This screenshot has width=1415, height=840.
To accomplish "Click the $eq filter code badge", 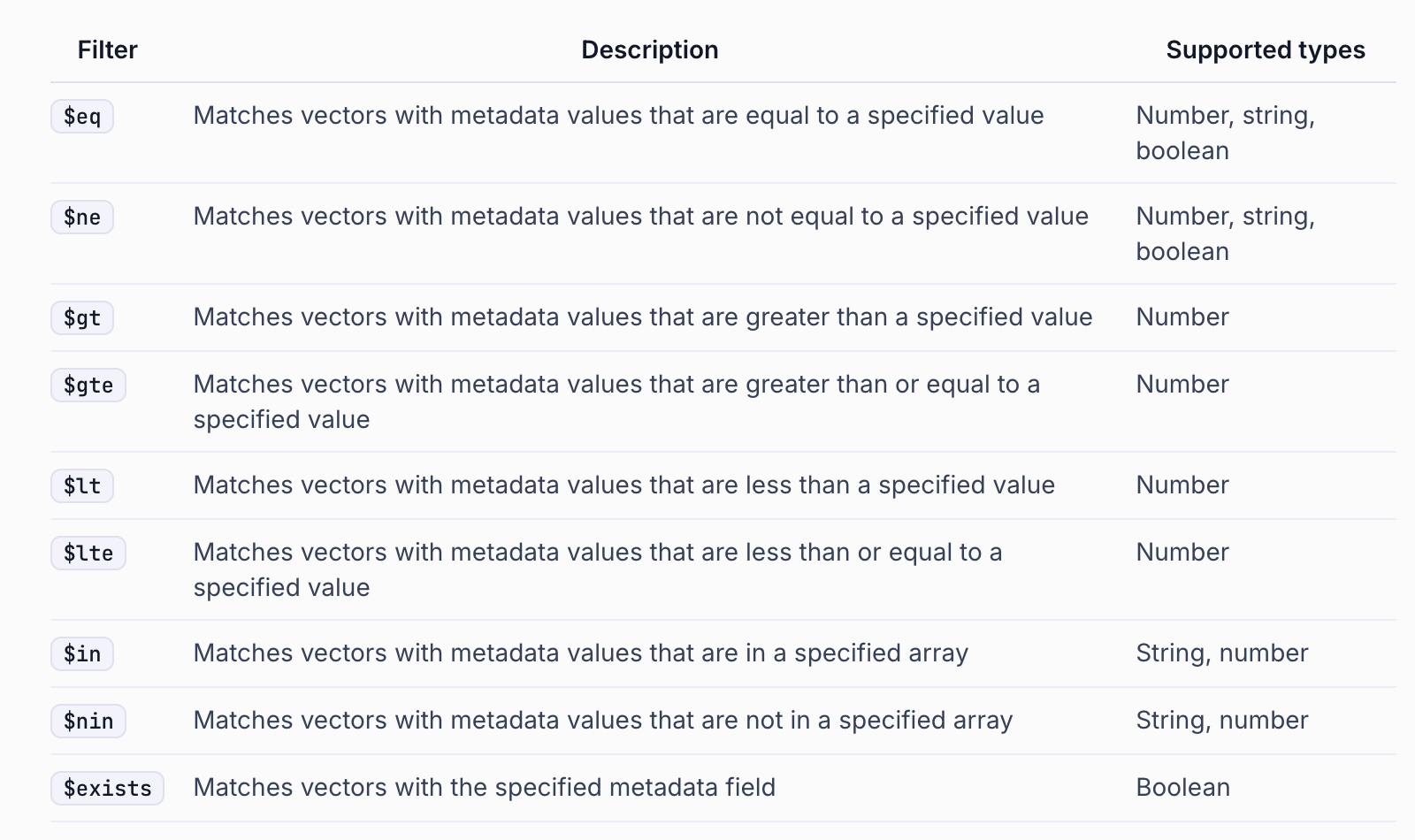I will point(82,116).
